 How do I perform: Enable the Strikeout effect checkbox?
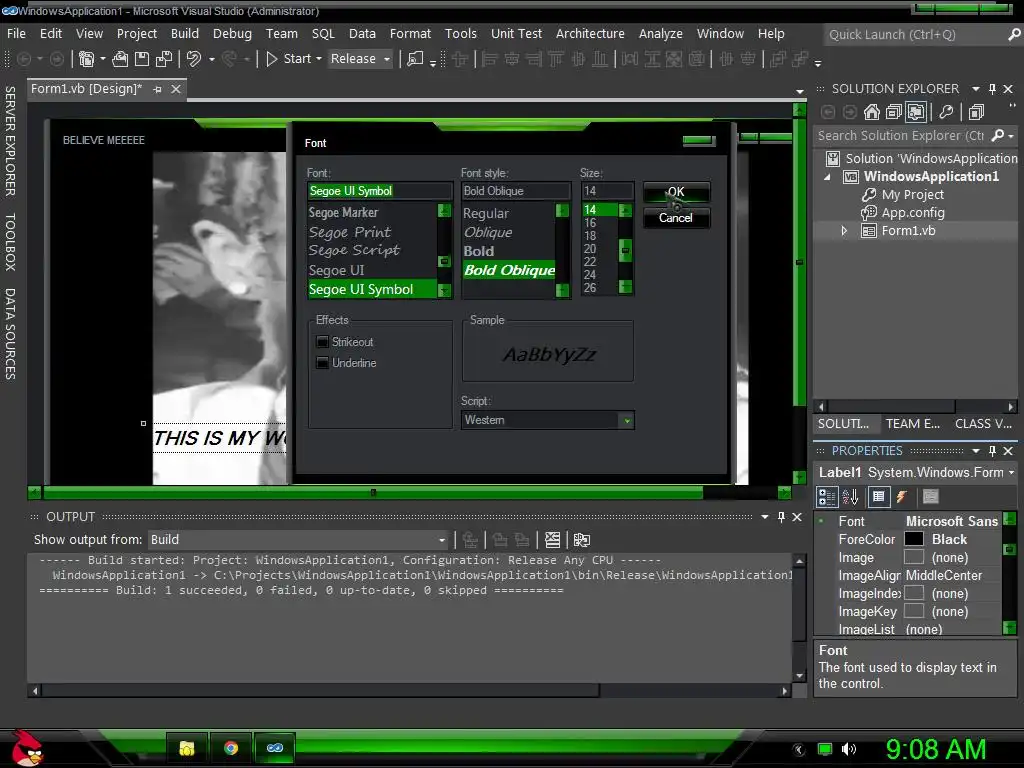(x=322, y=342)
